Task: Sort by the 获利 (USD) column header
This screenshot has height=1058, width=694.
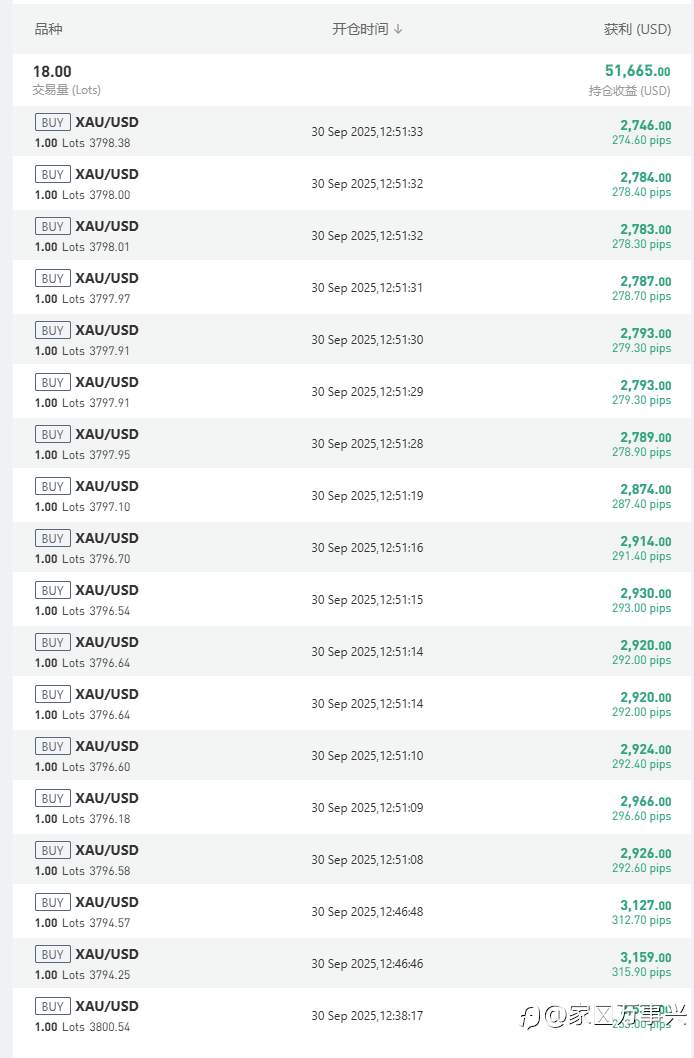Action: click(637, 30)
